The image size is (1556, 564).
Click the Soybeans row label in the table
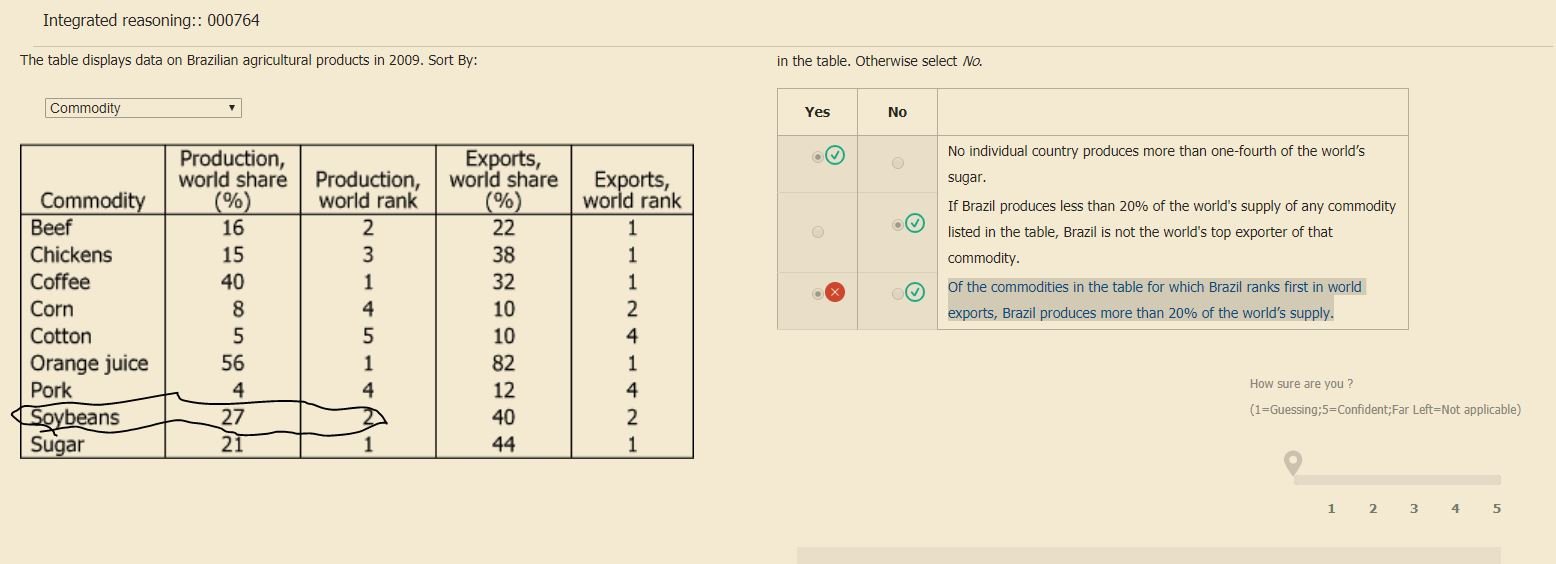coord(75,417)
